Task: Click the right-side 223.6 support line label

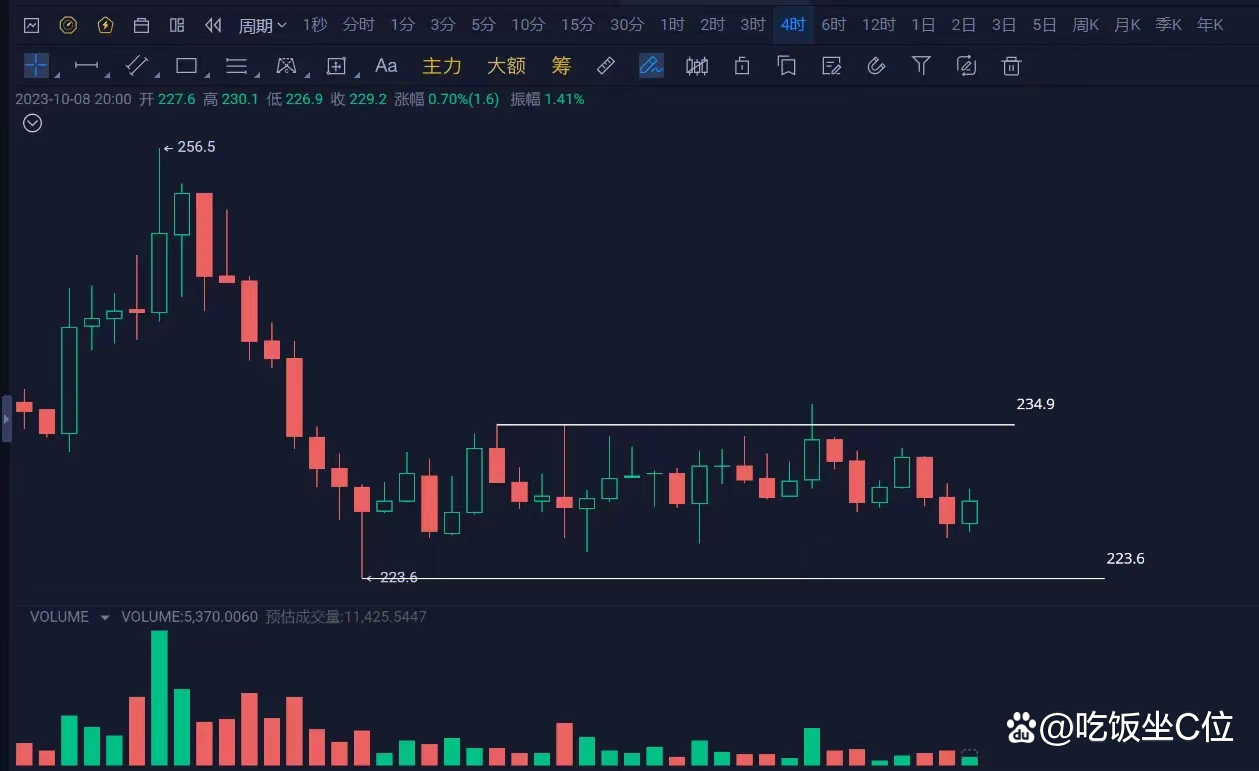Action: click(x=1125, y=559)
